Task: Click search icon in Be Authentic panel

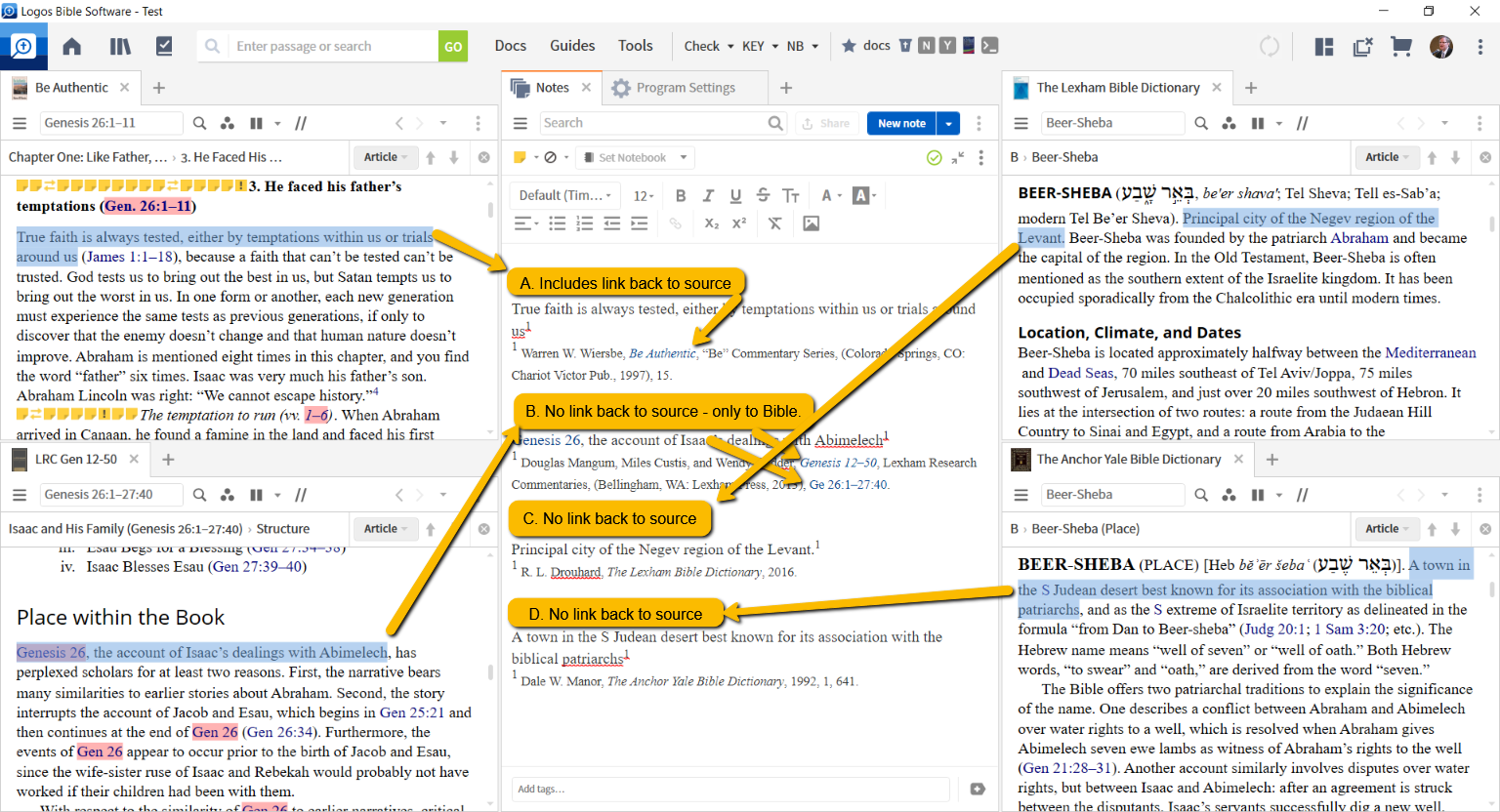Action: (199, 123)
